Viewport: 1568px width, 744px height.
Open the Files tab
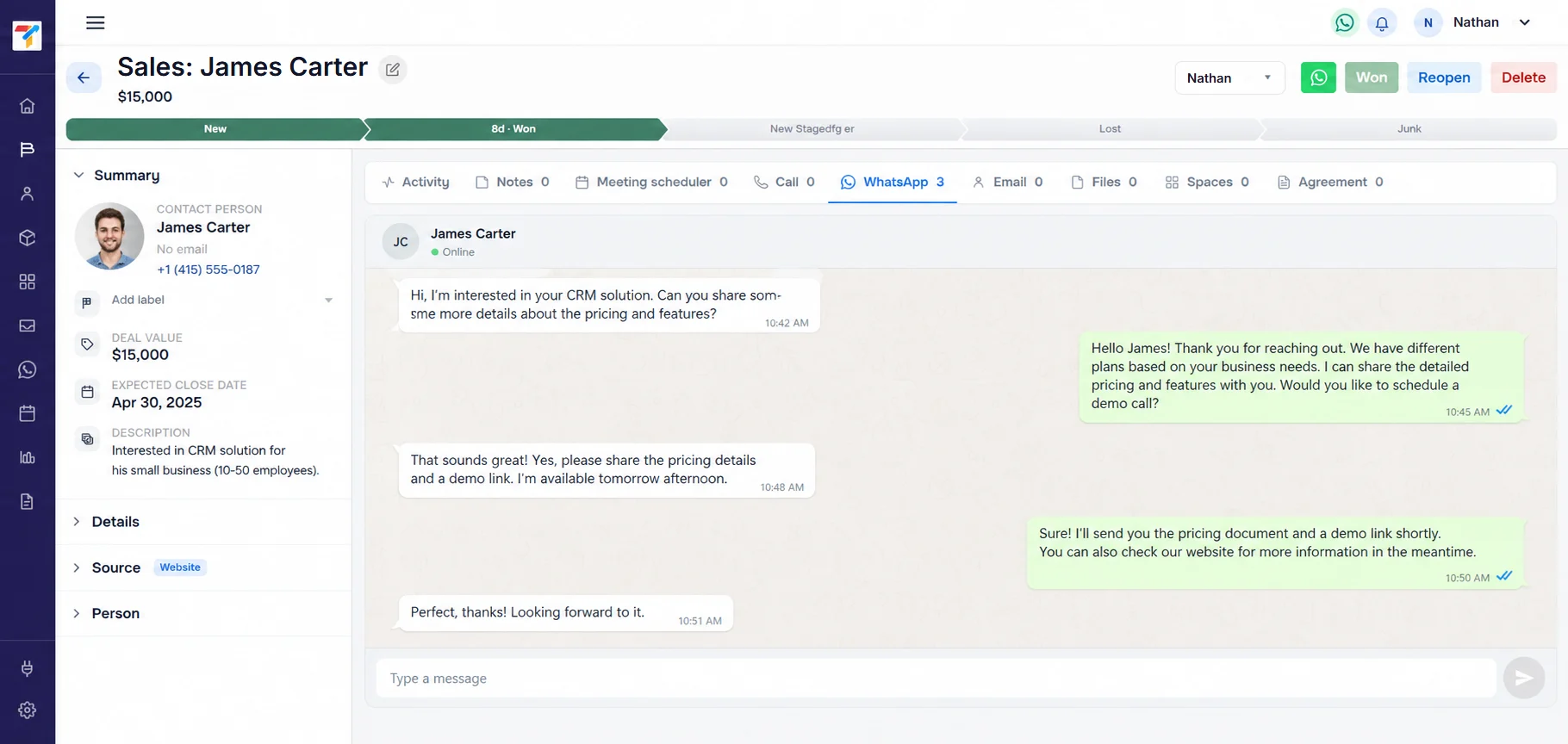pyautogui.click(x=1104, y=183)
